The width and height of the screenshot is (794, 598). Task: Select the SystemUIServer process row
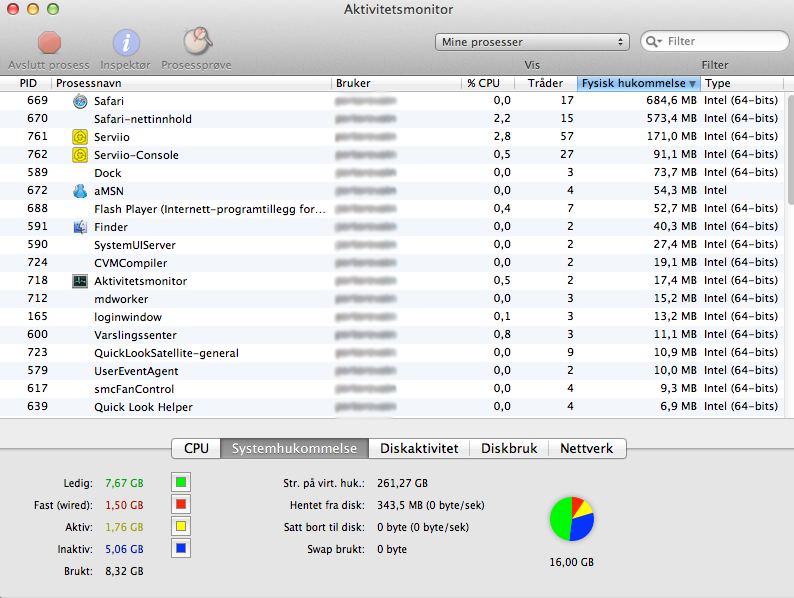click(x=392, y=245)
